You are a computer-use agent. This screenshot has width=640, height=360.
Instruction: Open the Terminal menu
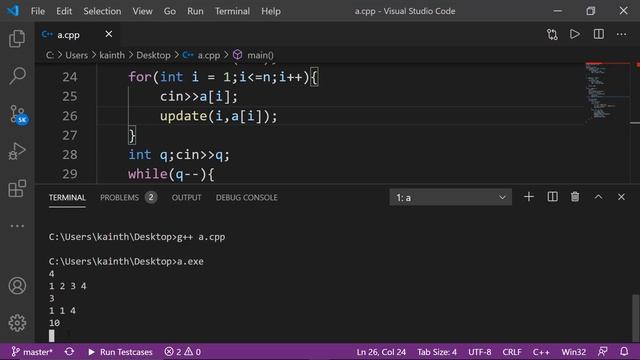click(x=232, y=11)
